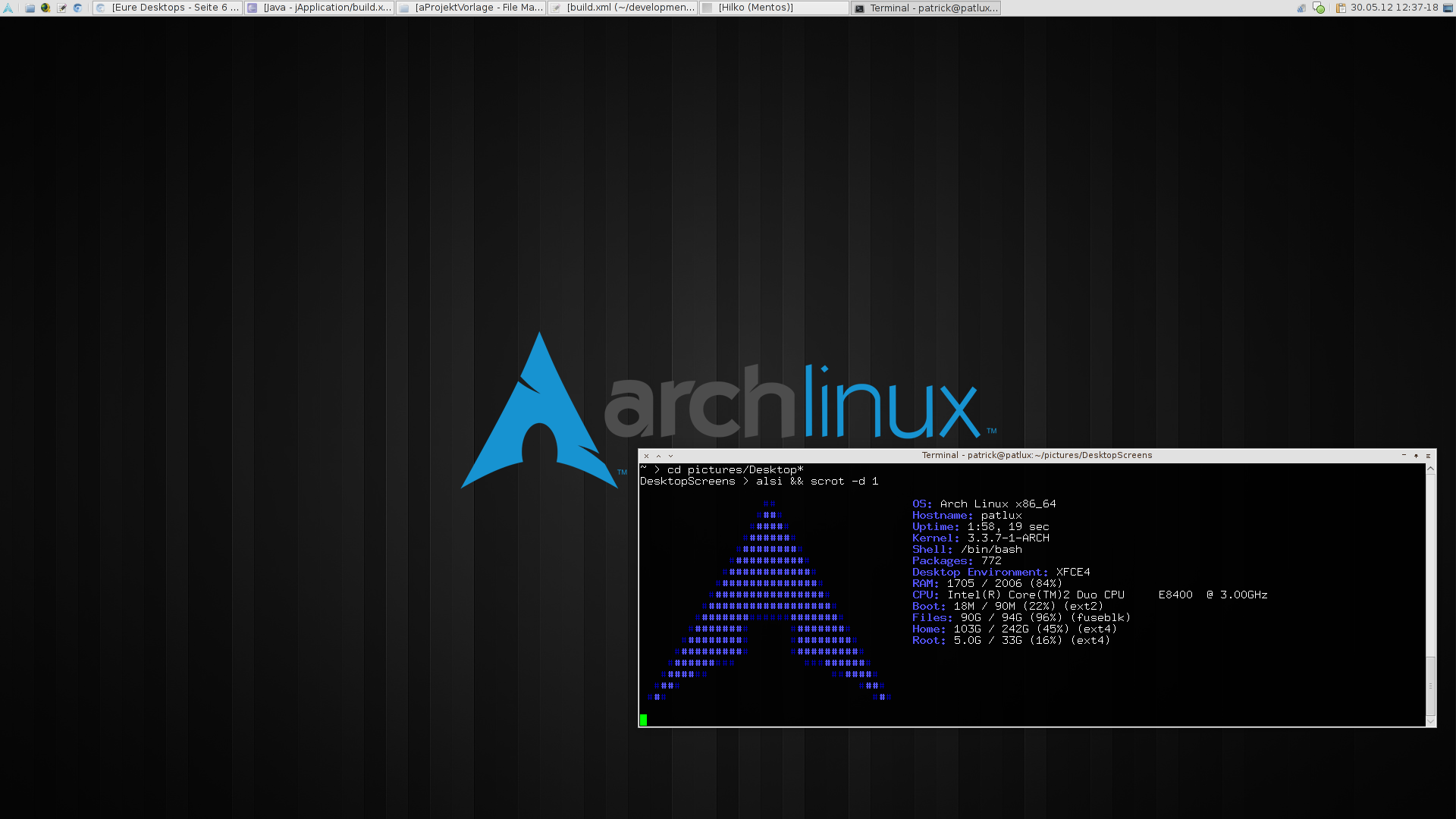Viewport: 1456px width, 819px height.
Task: Click terminal titlebar down-arrow button
Action: pos(670,456)
